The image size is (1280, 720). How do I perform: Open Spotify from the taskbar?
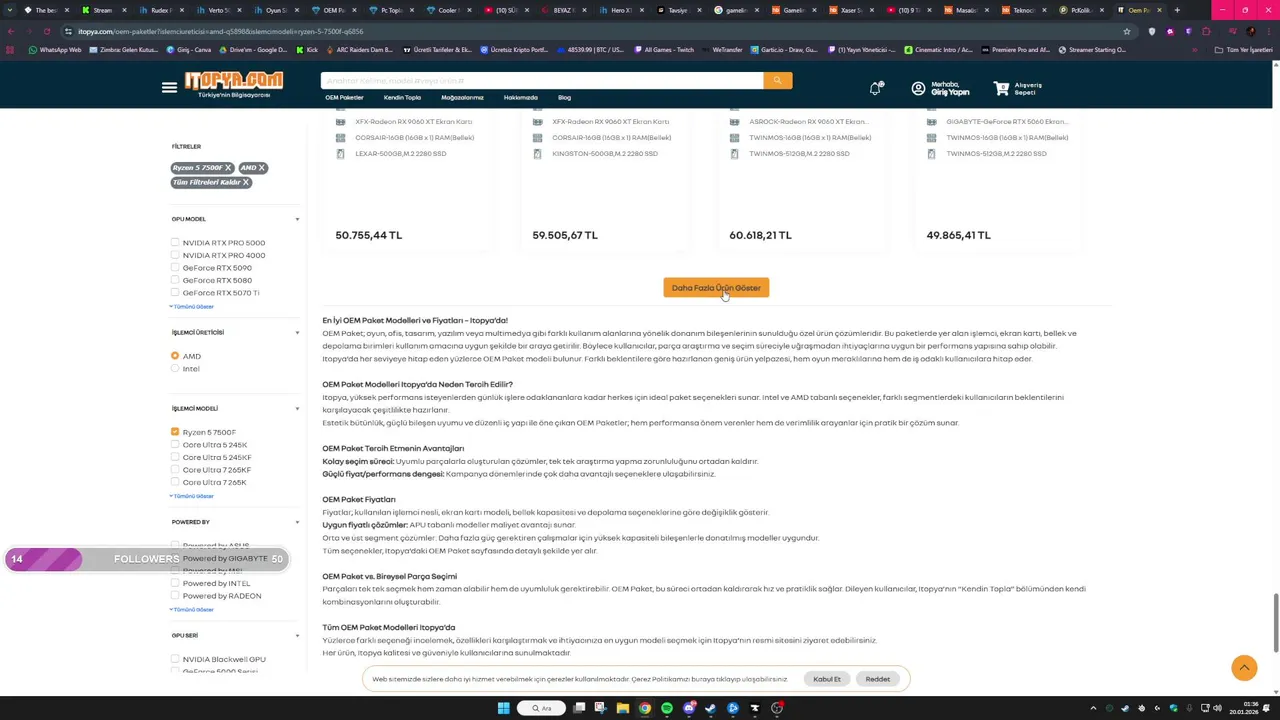[x=667, y=708]
